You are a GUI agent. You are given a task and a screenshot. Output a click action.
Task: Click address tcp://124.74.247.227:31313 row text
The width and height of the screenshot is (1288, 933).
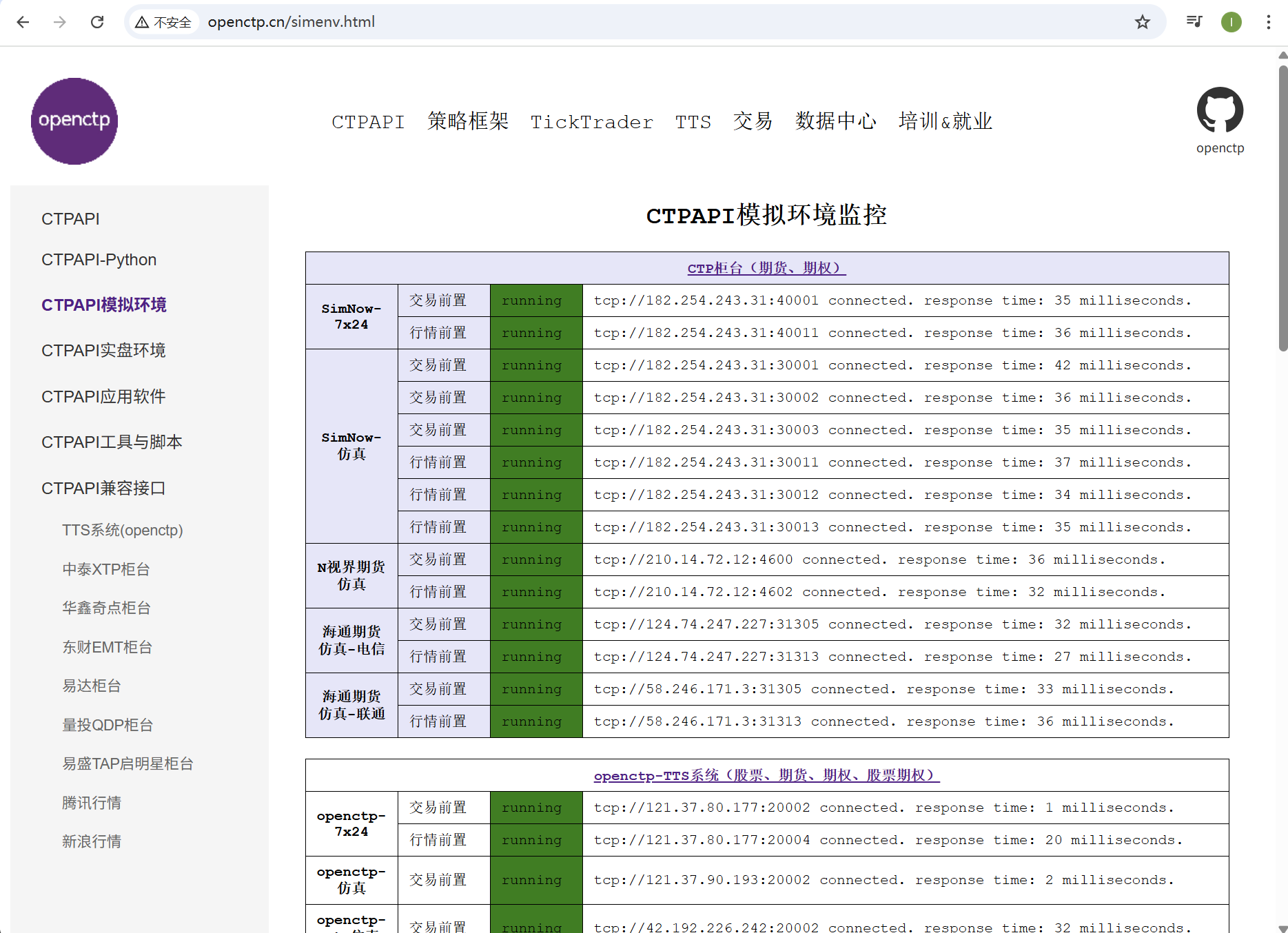(892, 657)
